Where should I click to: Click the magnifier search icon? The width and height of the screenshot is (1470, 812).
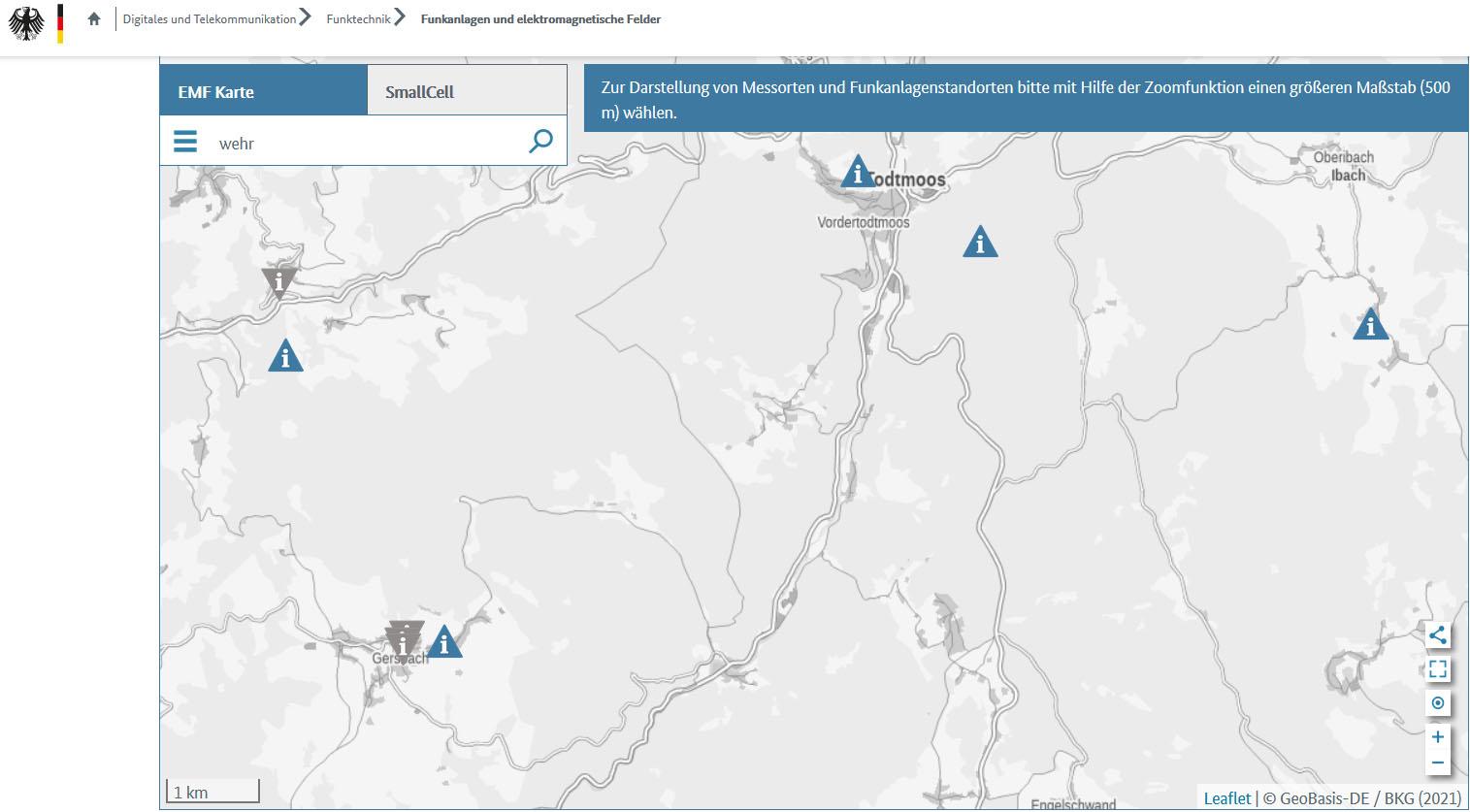tap(540, 142)
